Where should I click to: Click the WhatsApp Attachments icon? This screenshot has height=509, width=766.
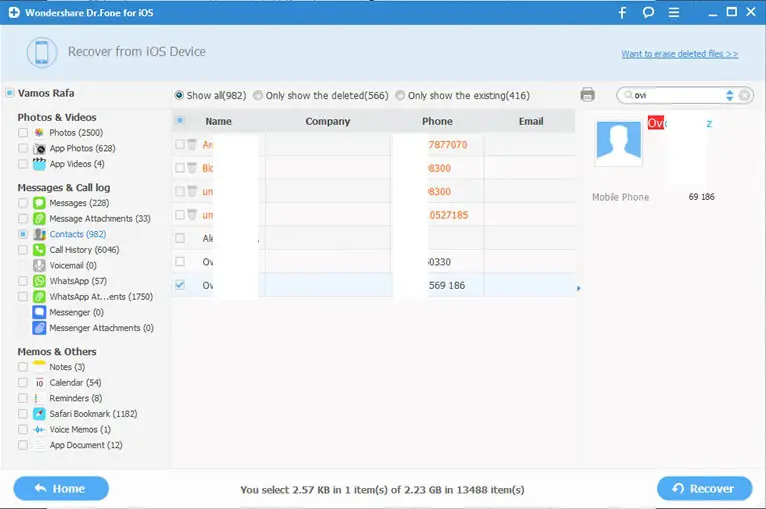39,297
